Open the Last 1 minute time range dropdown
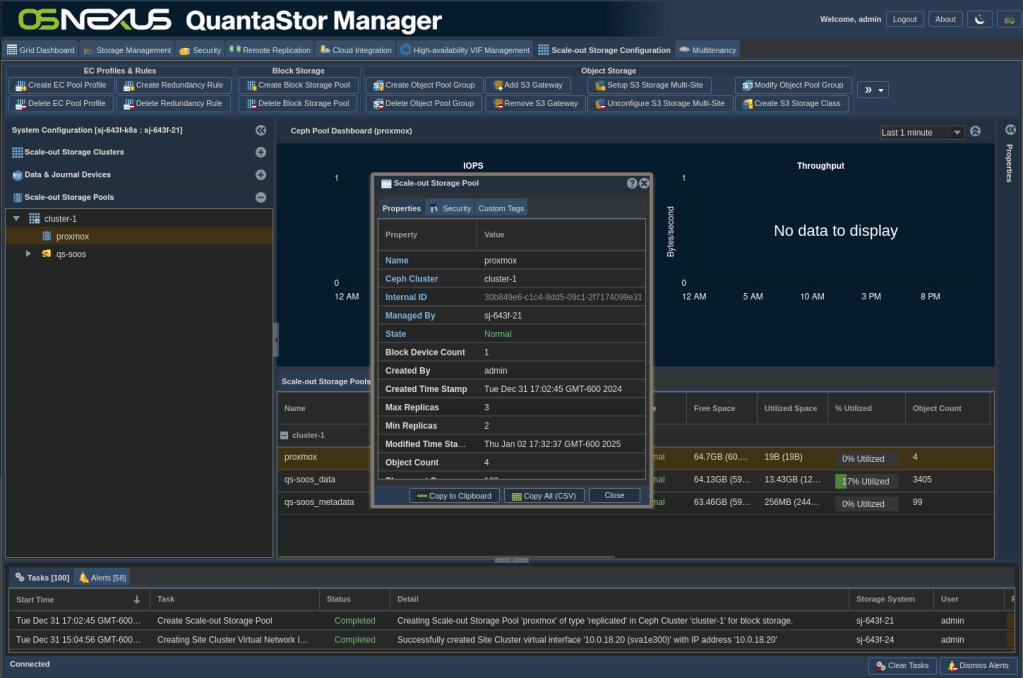Viewport: 1023px width, 678px height. 921,133
